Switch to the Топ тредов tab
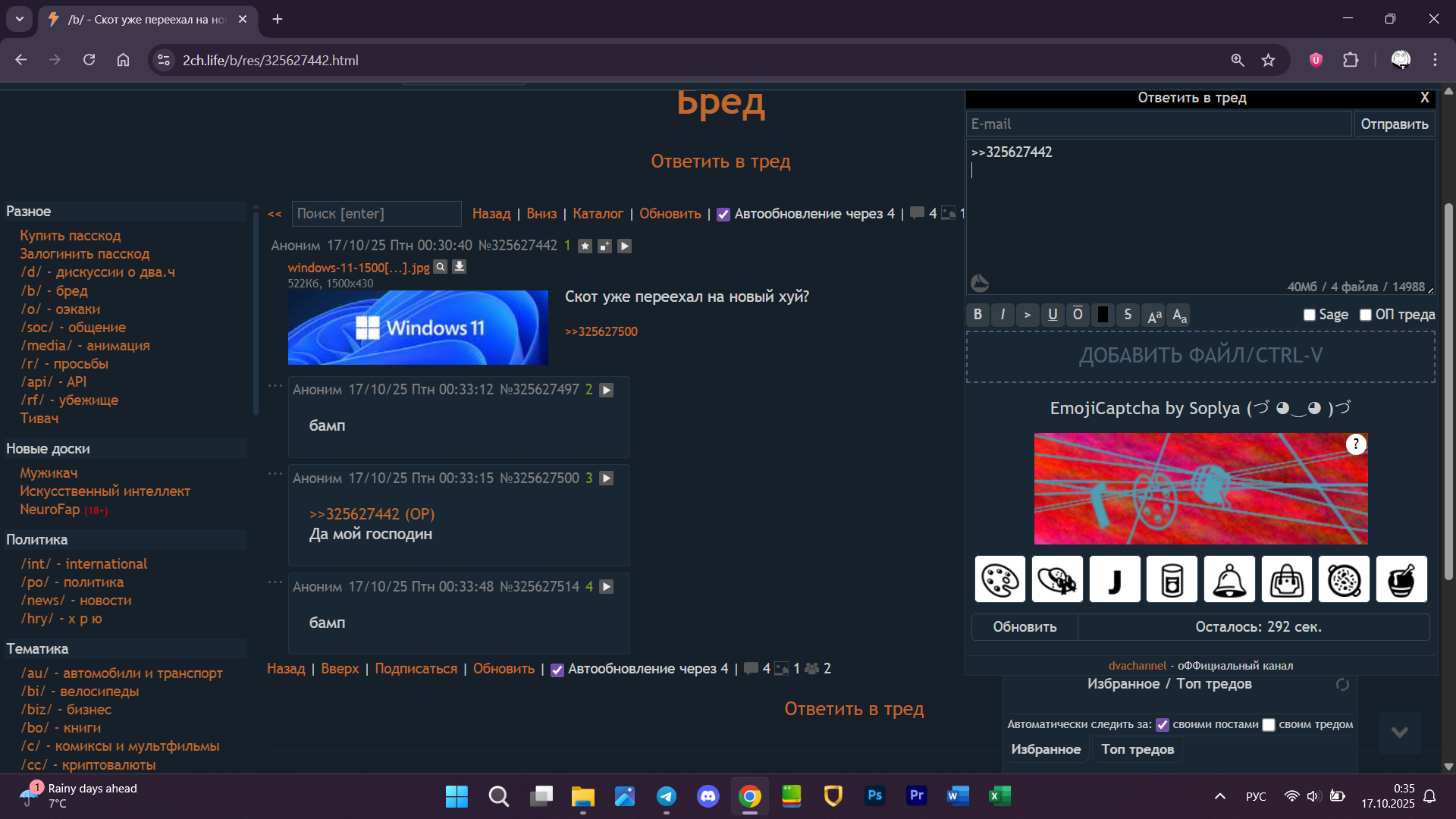 tap(1137, 749)
